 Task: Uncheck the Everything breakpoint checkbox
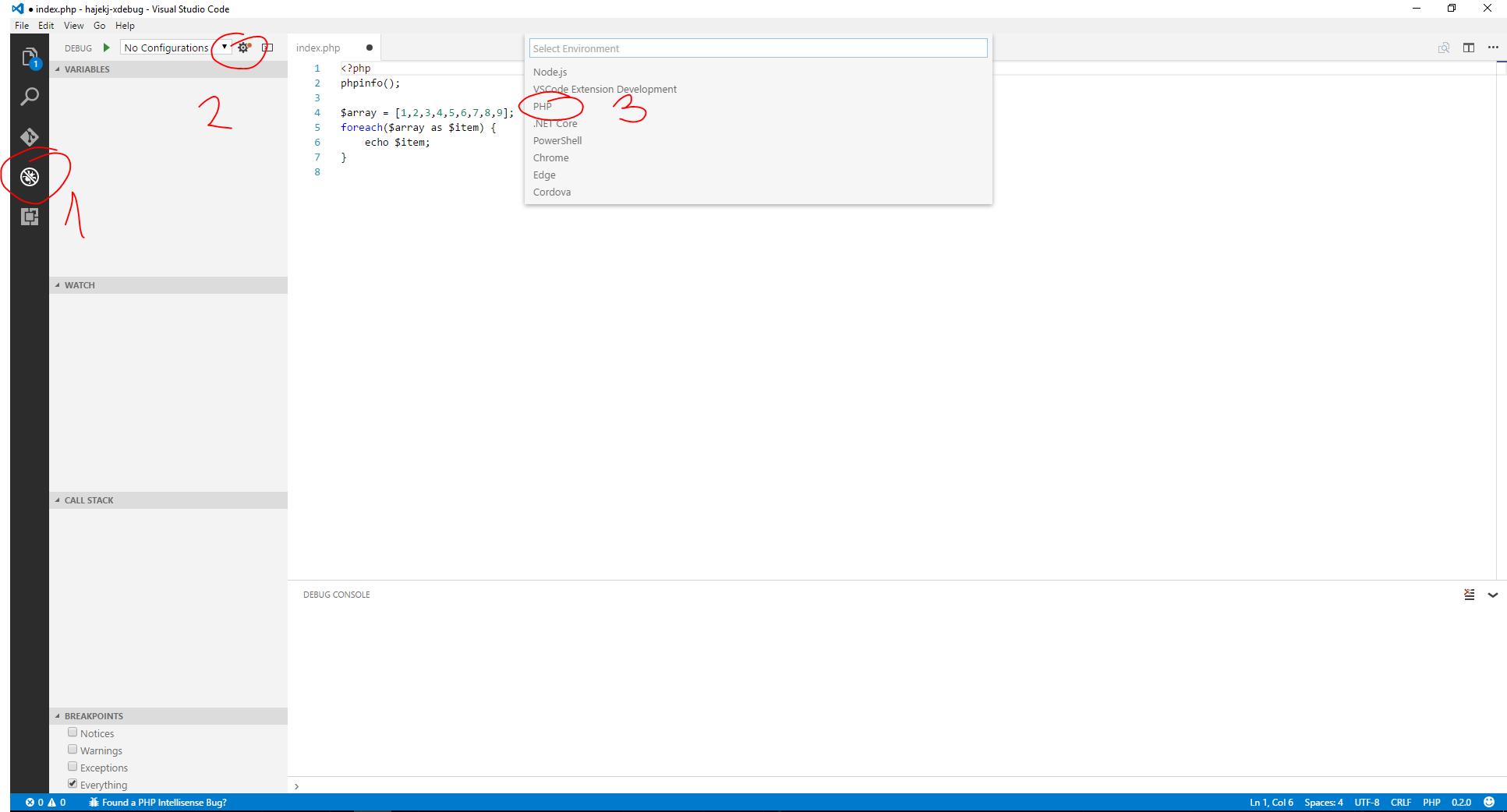click(x=73, y=784)
